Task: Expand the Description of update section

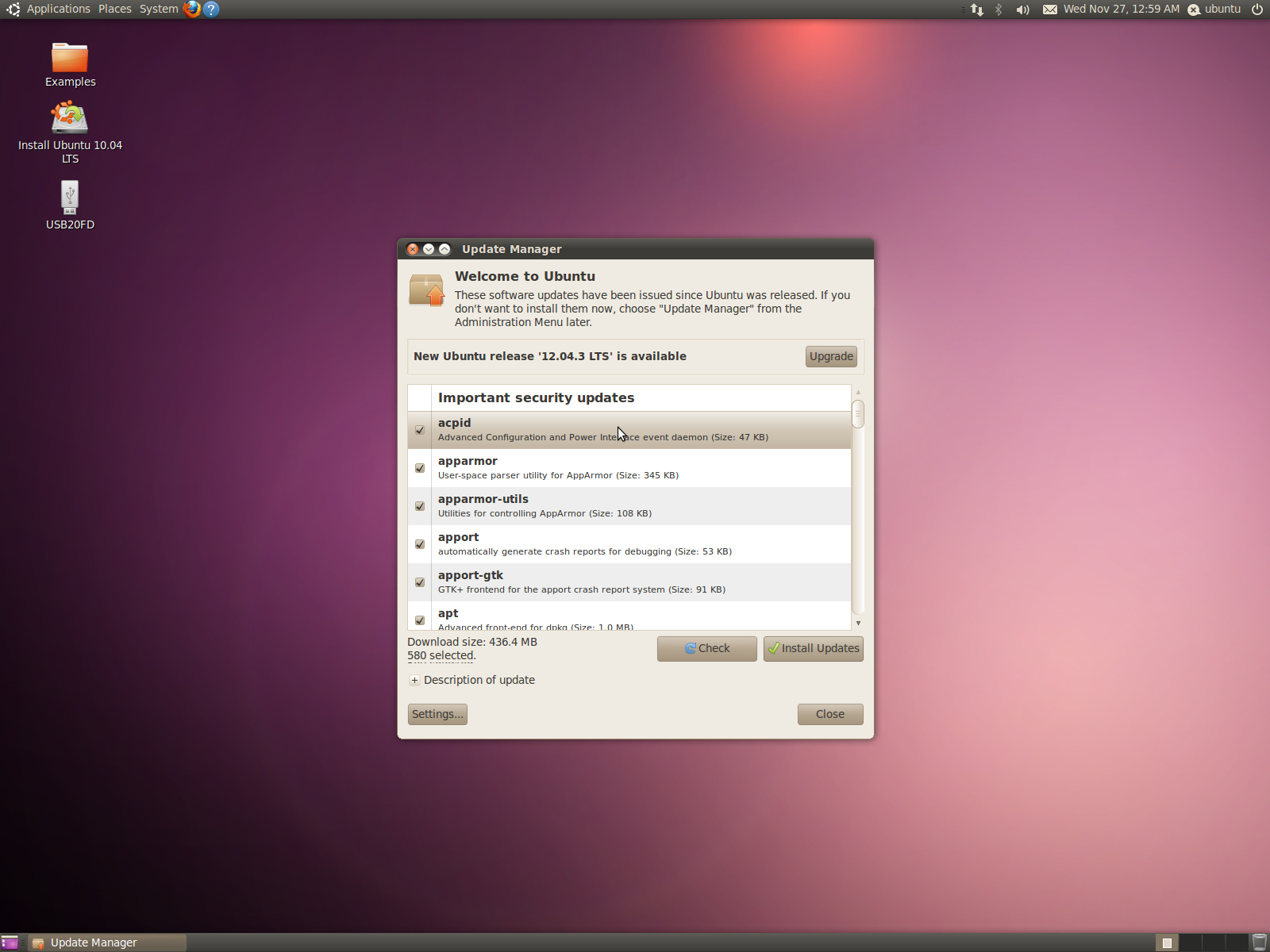Action: [x=414, y=680]
